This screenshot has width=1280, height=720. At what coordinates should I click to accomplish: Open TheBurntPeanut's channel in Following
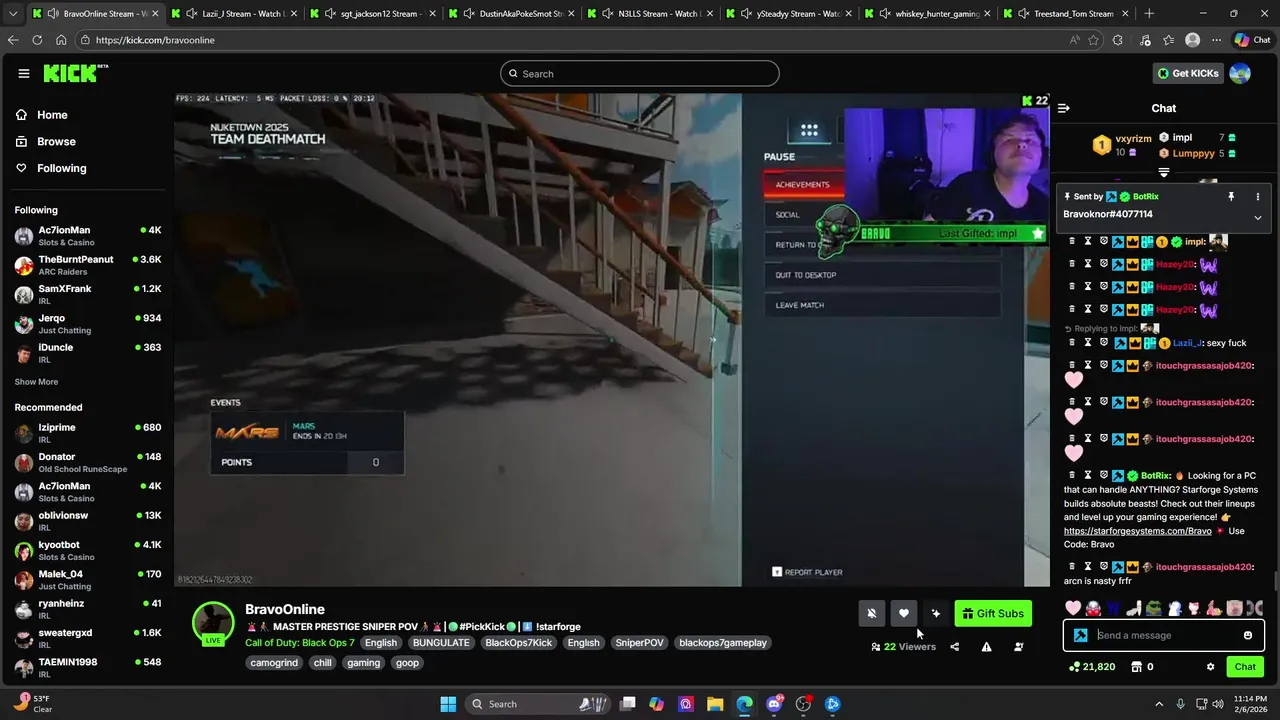(x=88, y=265)
